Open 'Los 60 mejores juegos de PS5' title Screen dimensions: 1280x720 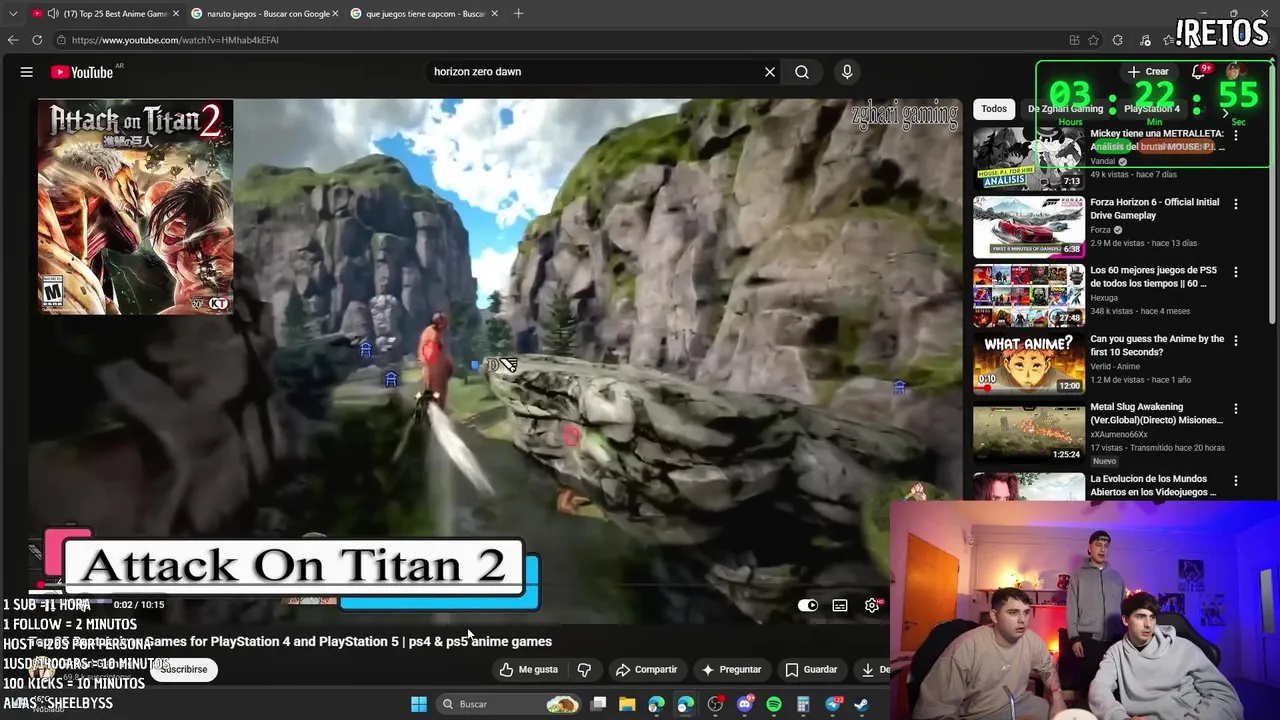pyautogui.click(x=1154, y=277)
